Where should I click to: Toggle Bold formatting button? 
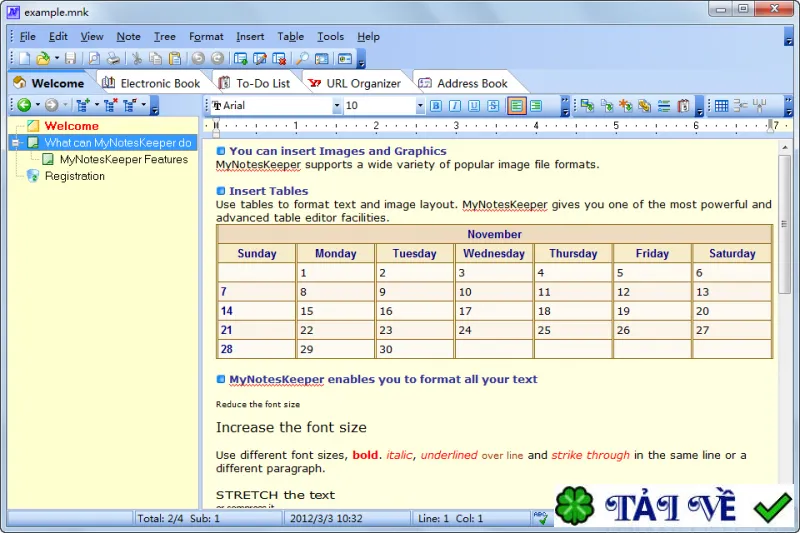pos(436,106)
